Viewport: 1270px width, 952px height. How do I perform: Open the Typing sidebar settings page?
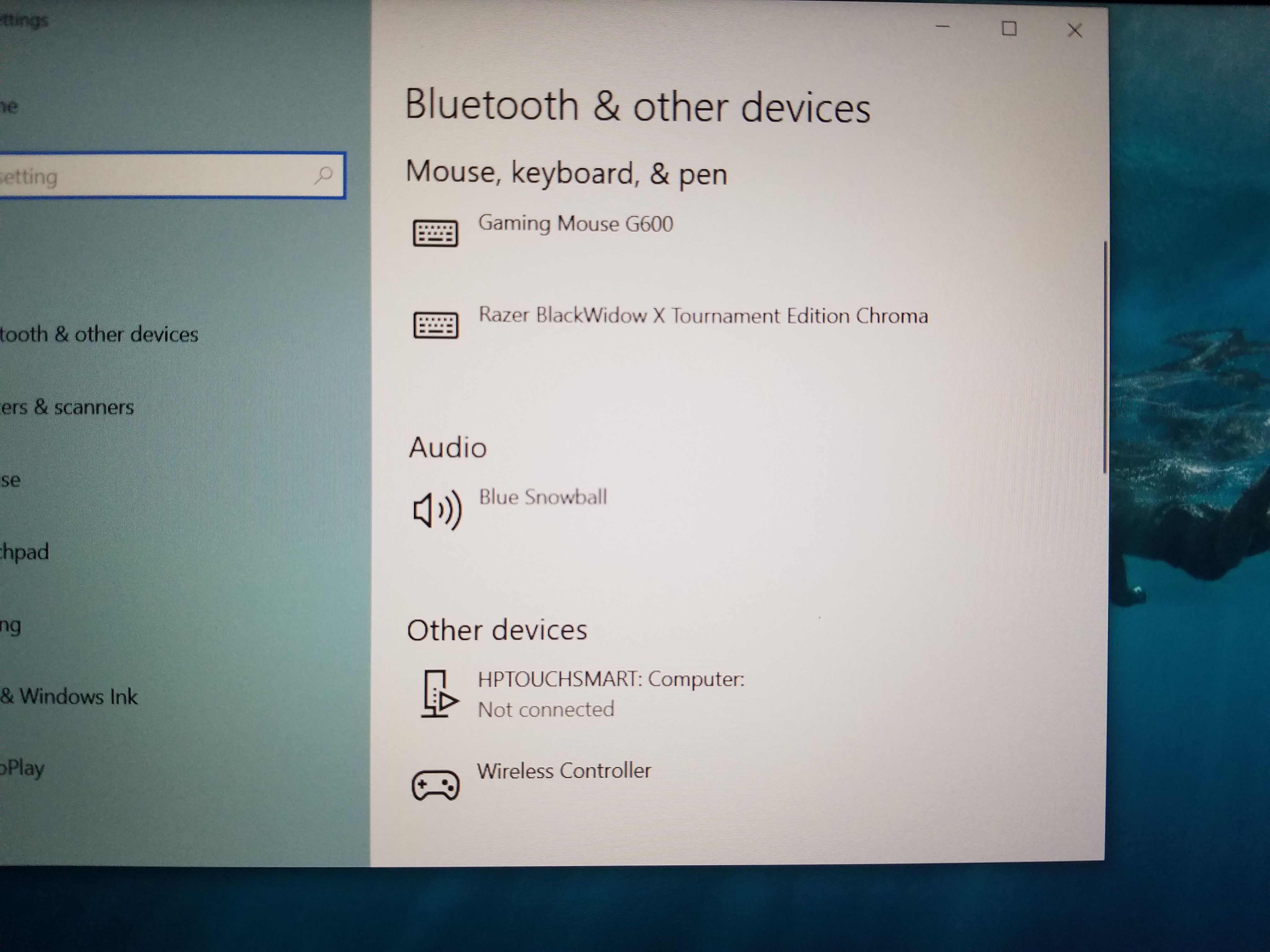pos(10,626)
